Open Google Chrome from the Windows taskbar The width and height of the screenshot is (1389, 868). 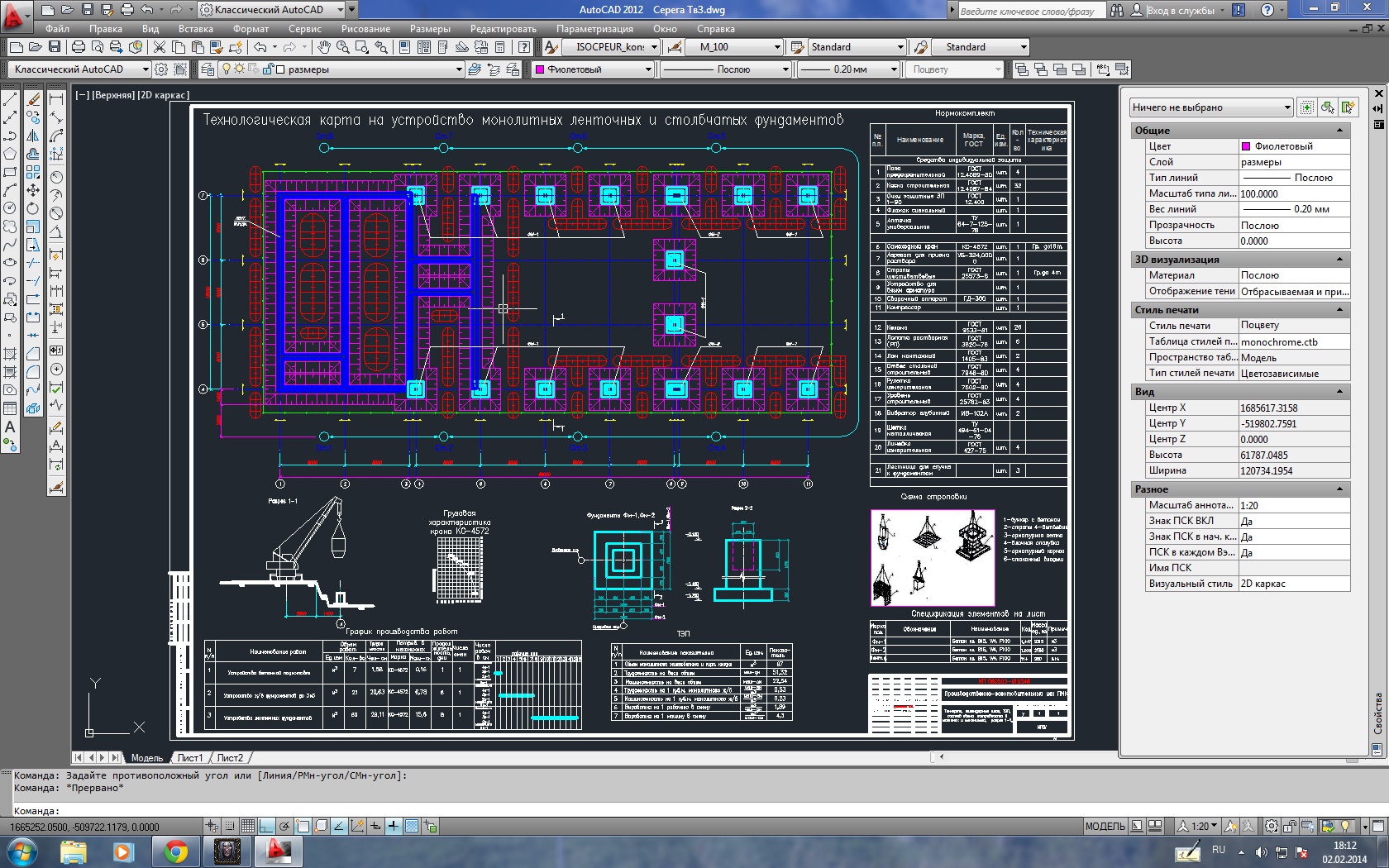(x=174, y=851)
